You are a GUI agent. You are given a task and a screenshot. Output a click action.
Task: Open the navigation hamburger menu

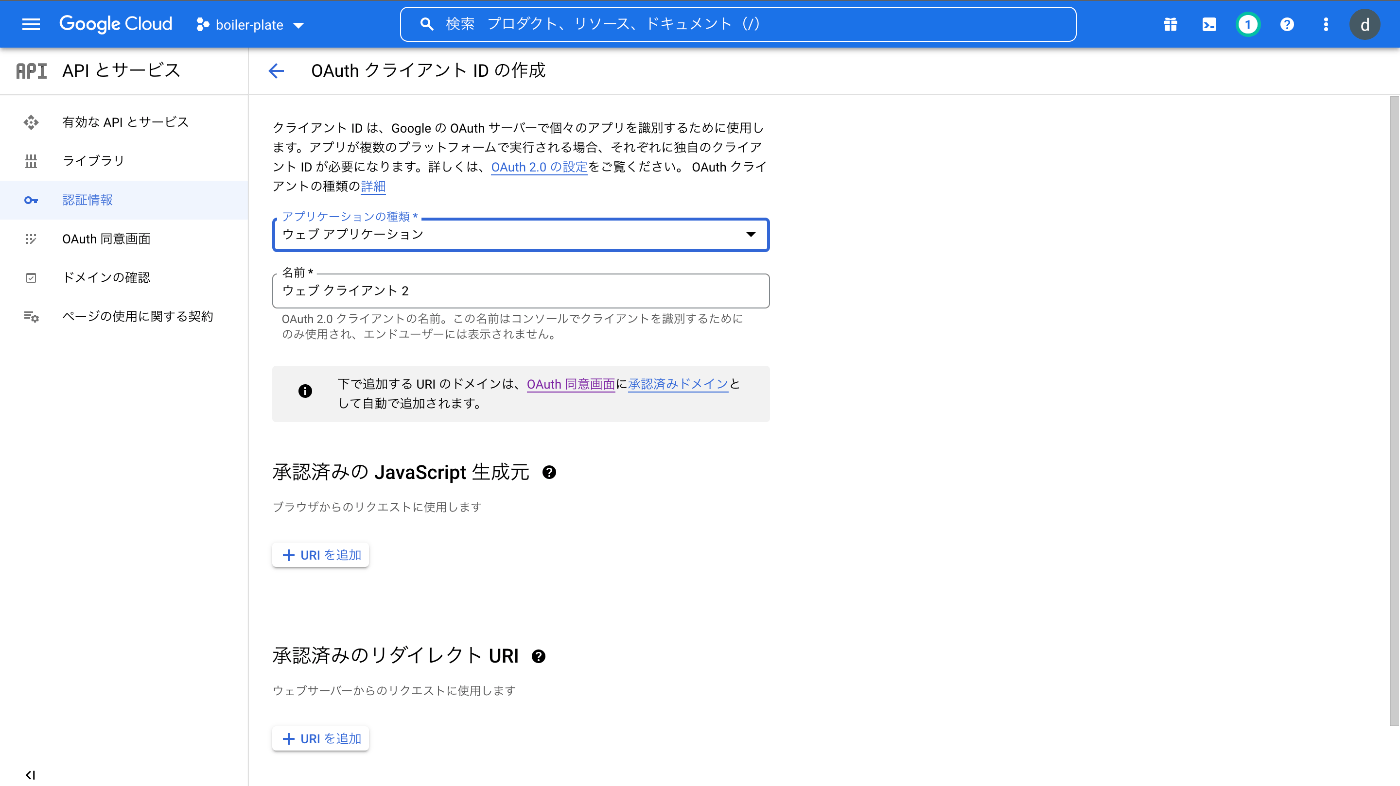point(29,24)
